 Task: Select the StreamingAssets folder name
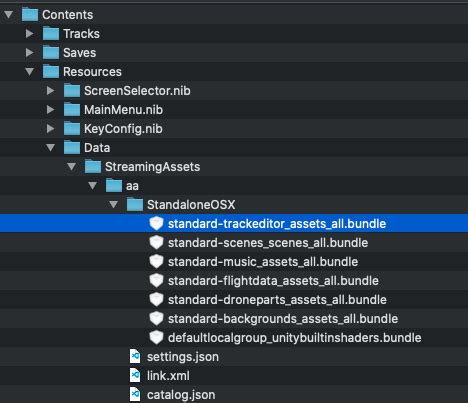(x=153, y=167)
